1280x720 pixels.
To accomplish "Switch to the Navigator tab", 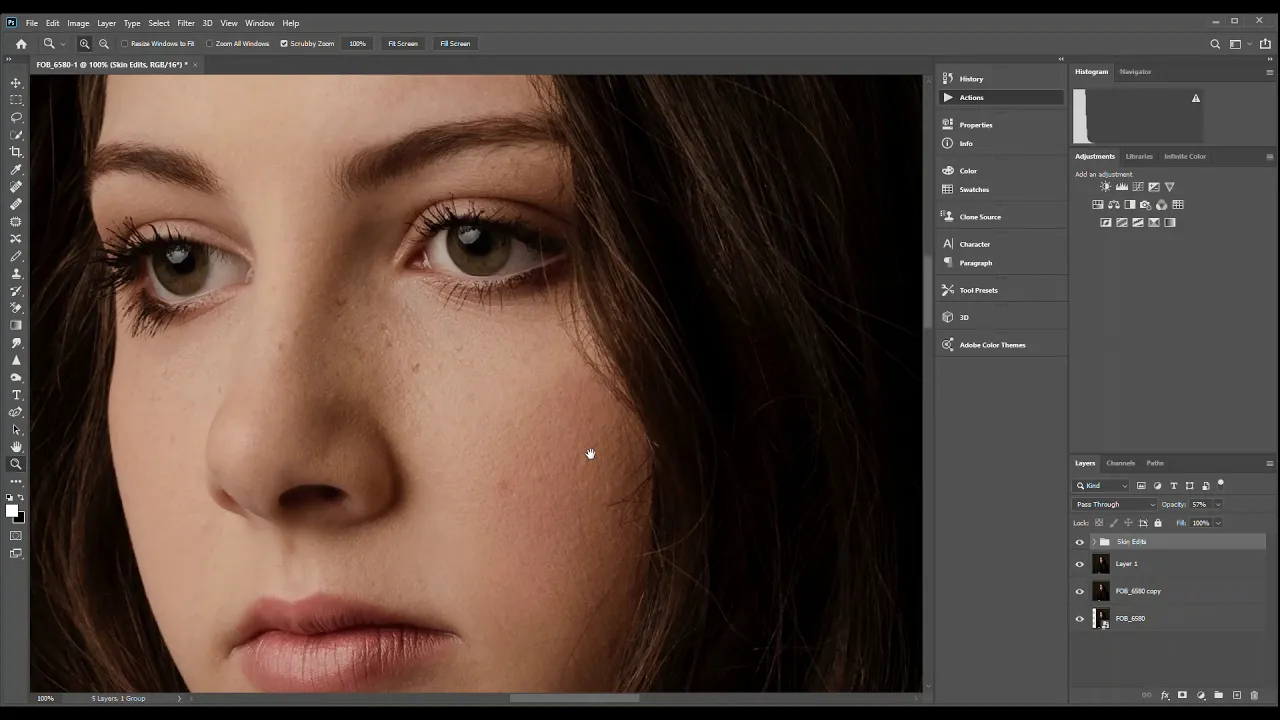I will point(1135,72).
